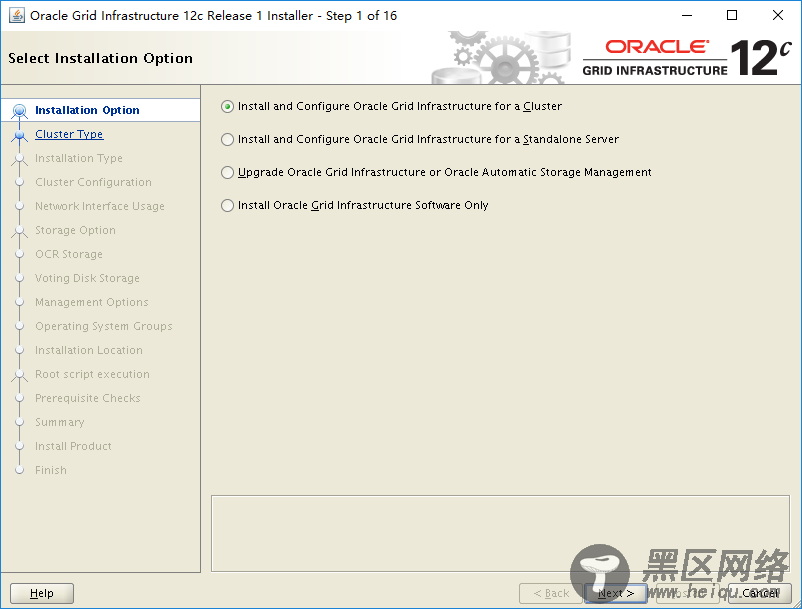
Task: Click the Storage Option step label
Action: coord(75,230)
